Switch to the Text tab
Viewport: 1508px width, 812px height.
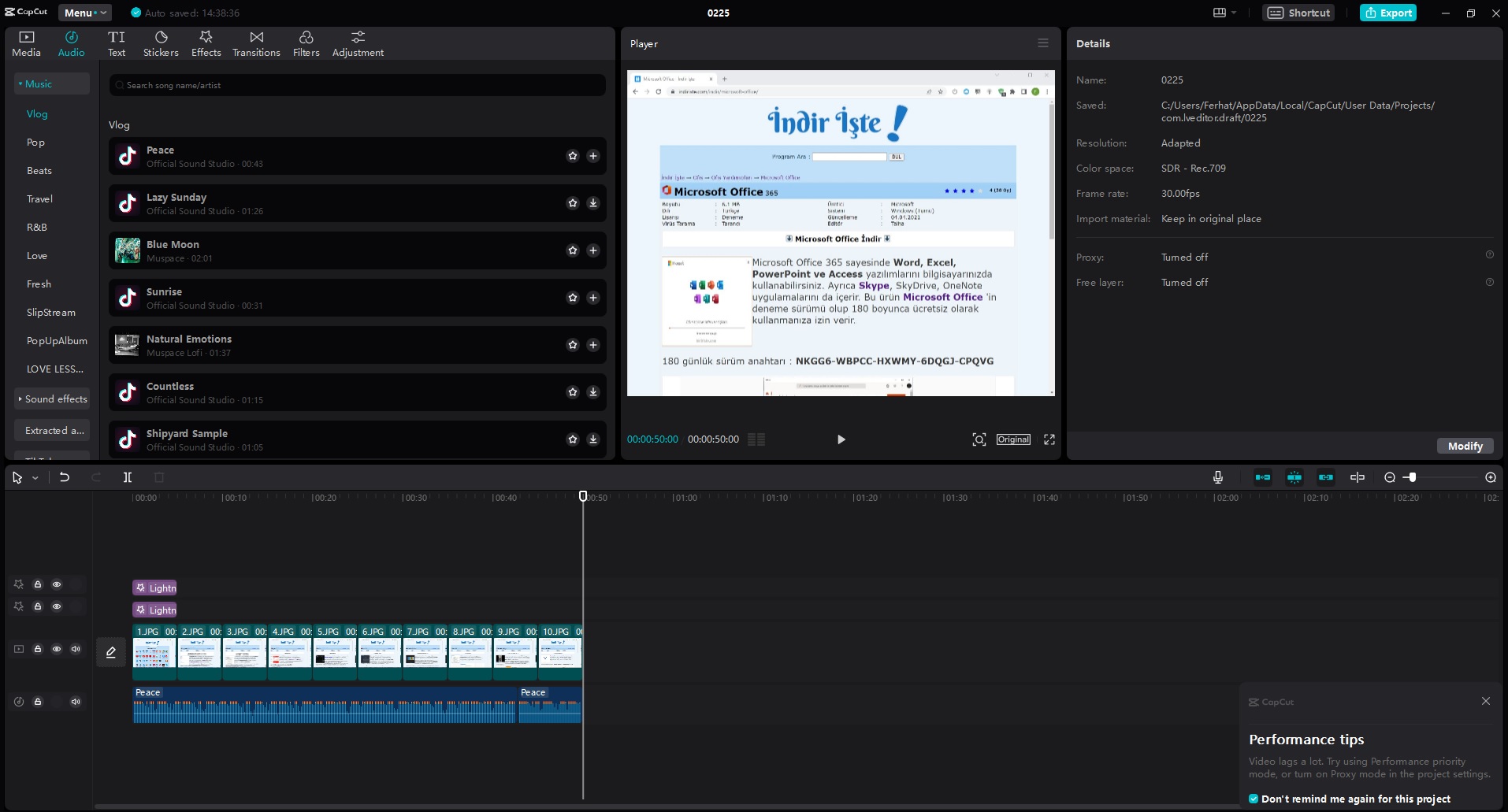[x=117, y=43]
